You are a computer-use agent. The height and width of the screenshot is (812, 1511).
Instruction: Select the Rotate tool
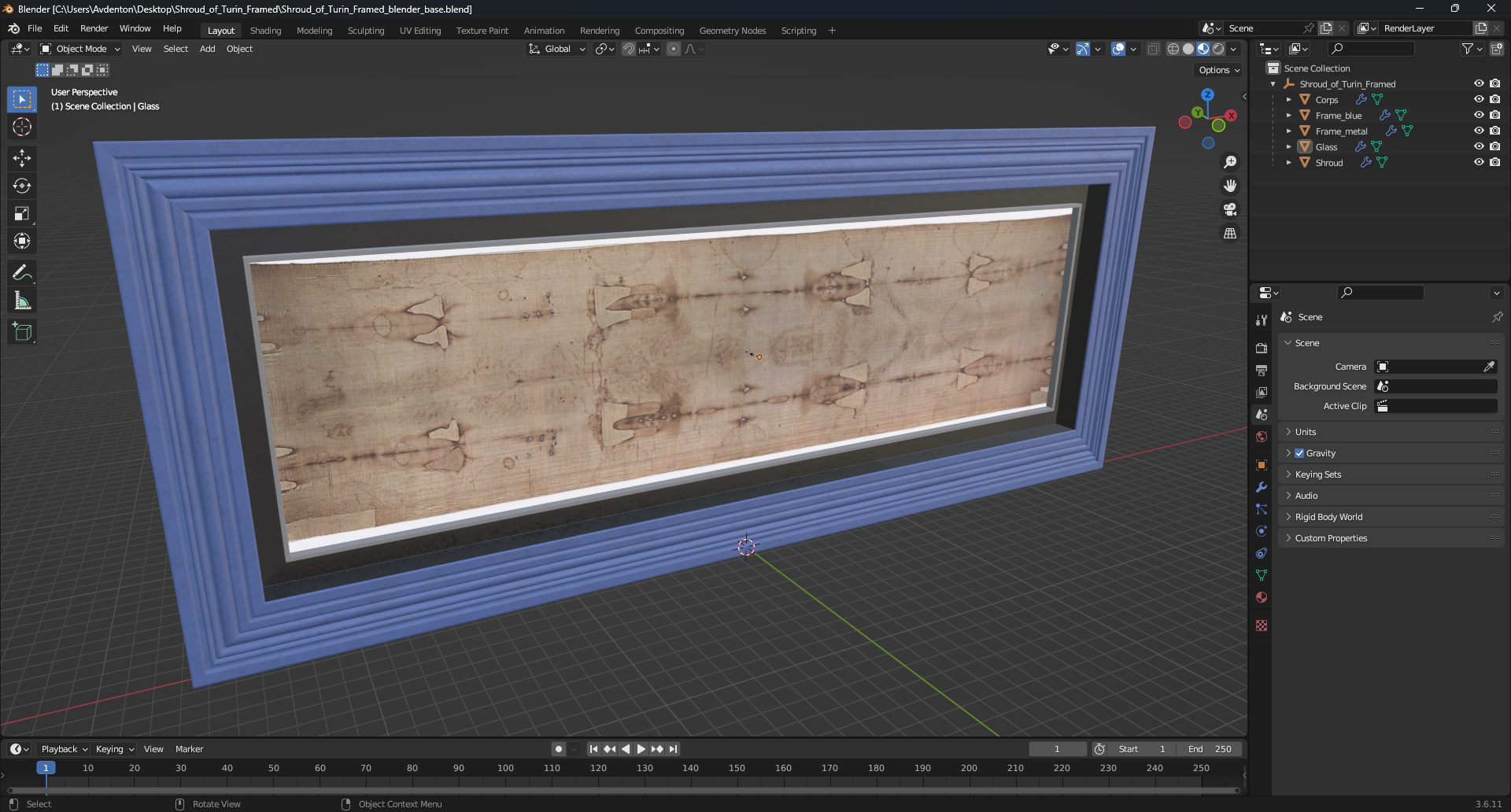coord(22,186)
